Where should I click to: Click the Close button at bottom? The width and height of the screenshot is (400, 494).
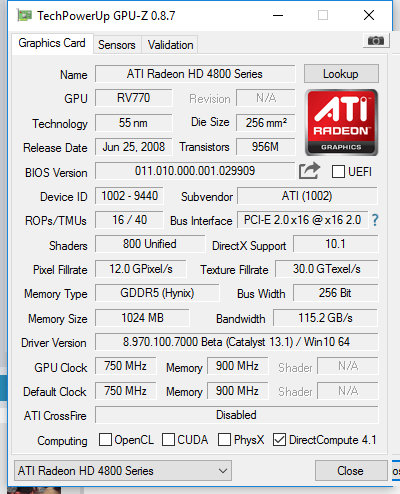pyautogui.click(x=351, y=471)
